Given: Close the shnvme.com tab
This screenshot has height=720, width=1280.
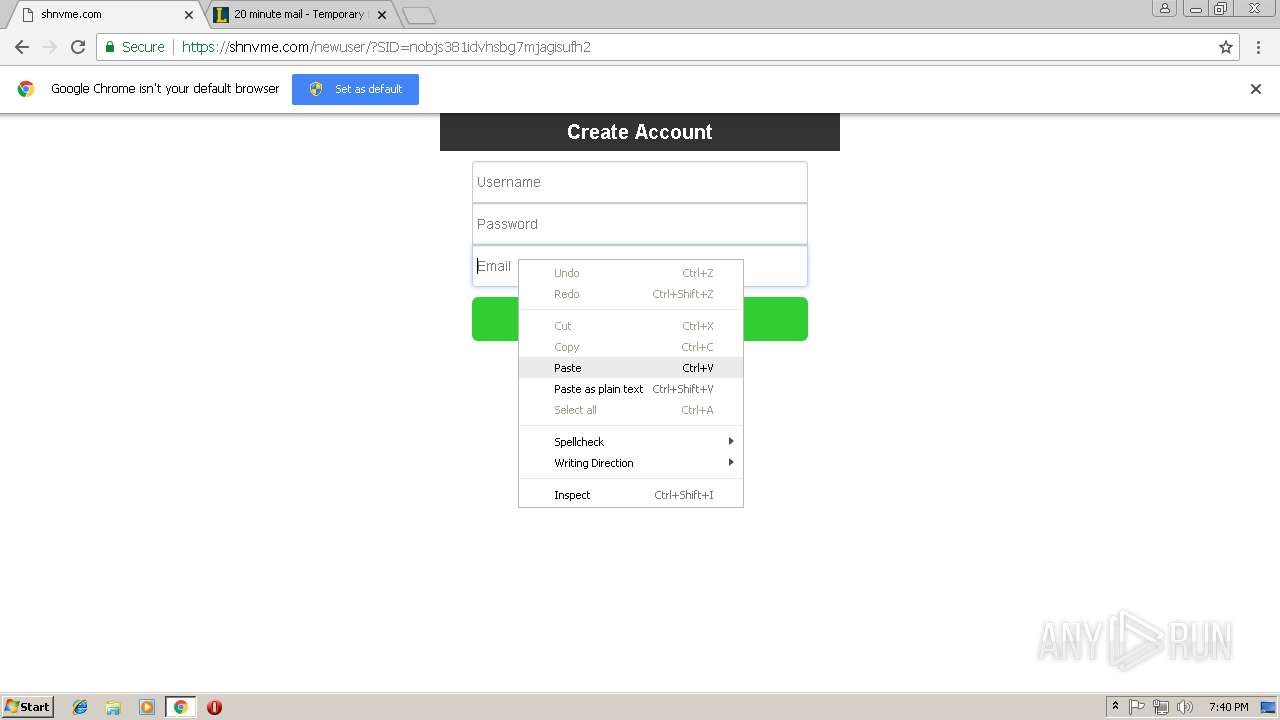Looking at the screenshot, I should (x=189, y=15).
